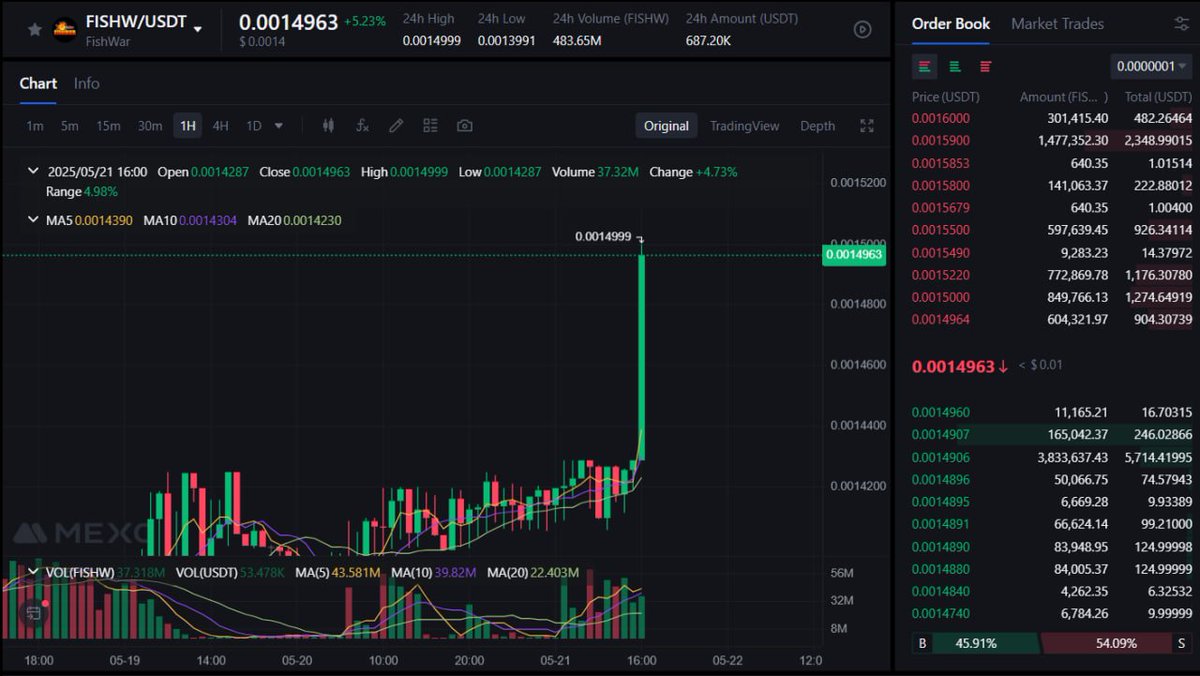
Task: Select bid price 0.0014907
Action: coord(941,435)
